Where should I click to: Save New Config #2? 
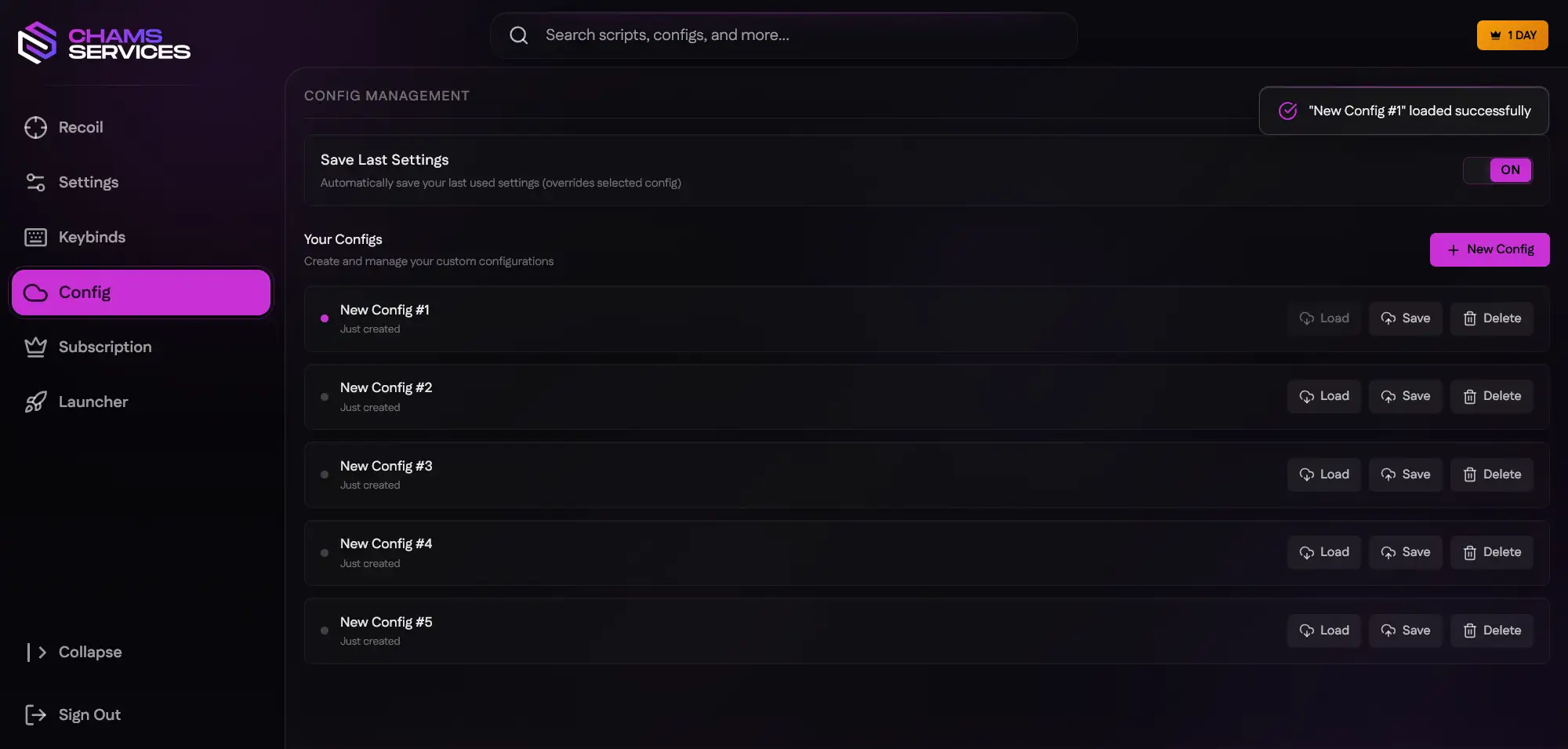(x=1405, y=396)
